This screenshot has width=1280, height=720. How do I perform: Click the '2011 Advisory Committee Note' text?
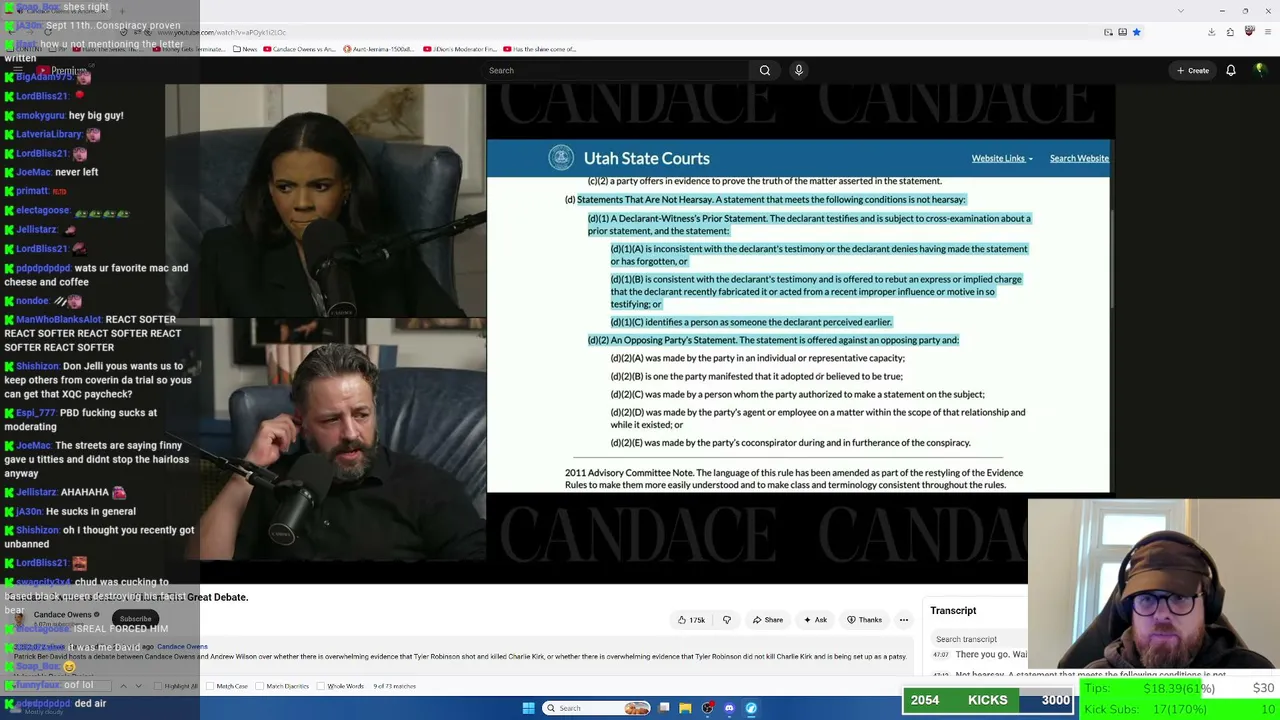pyautogui.click(x=629, y=473)
